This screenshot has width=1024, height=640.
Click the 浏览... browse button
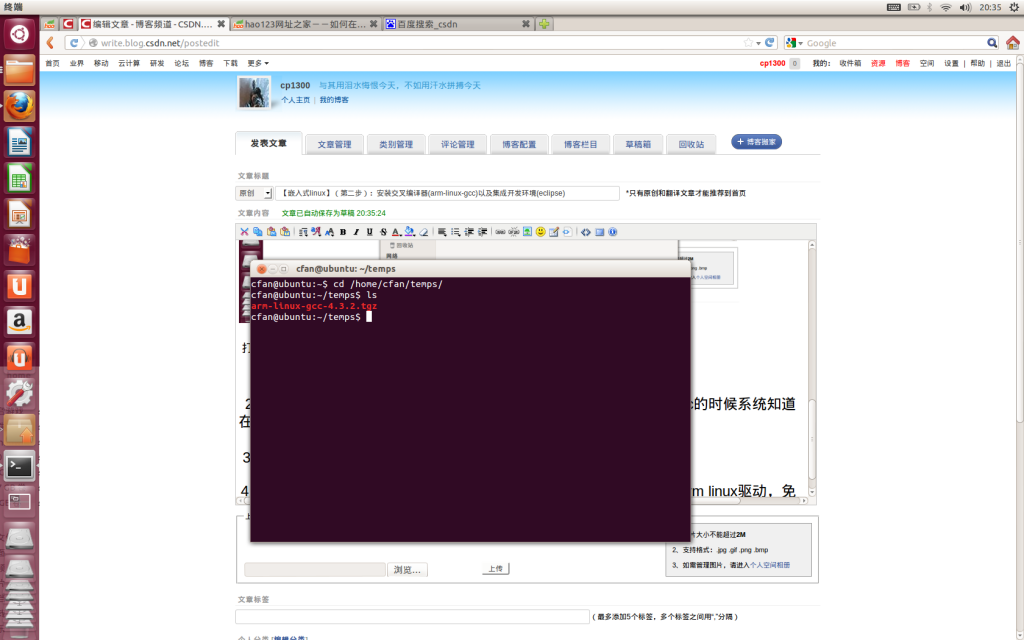[408, 570]
